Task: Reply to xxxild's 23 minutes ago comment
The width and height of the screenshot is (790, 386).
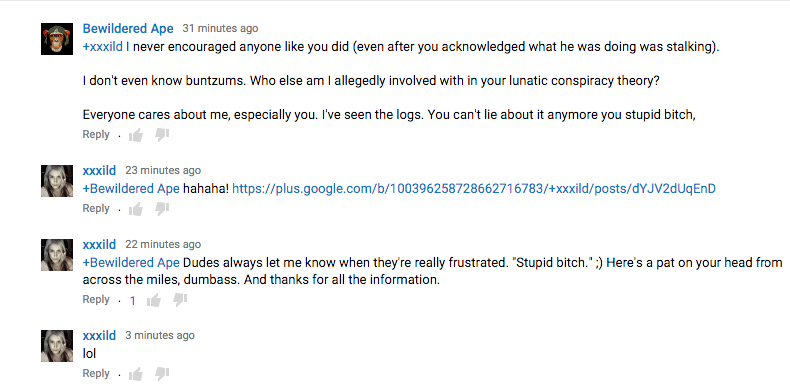Action: click(96, 209)
